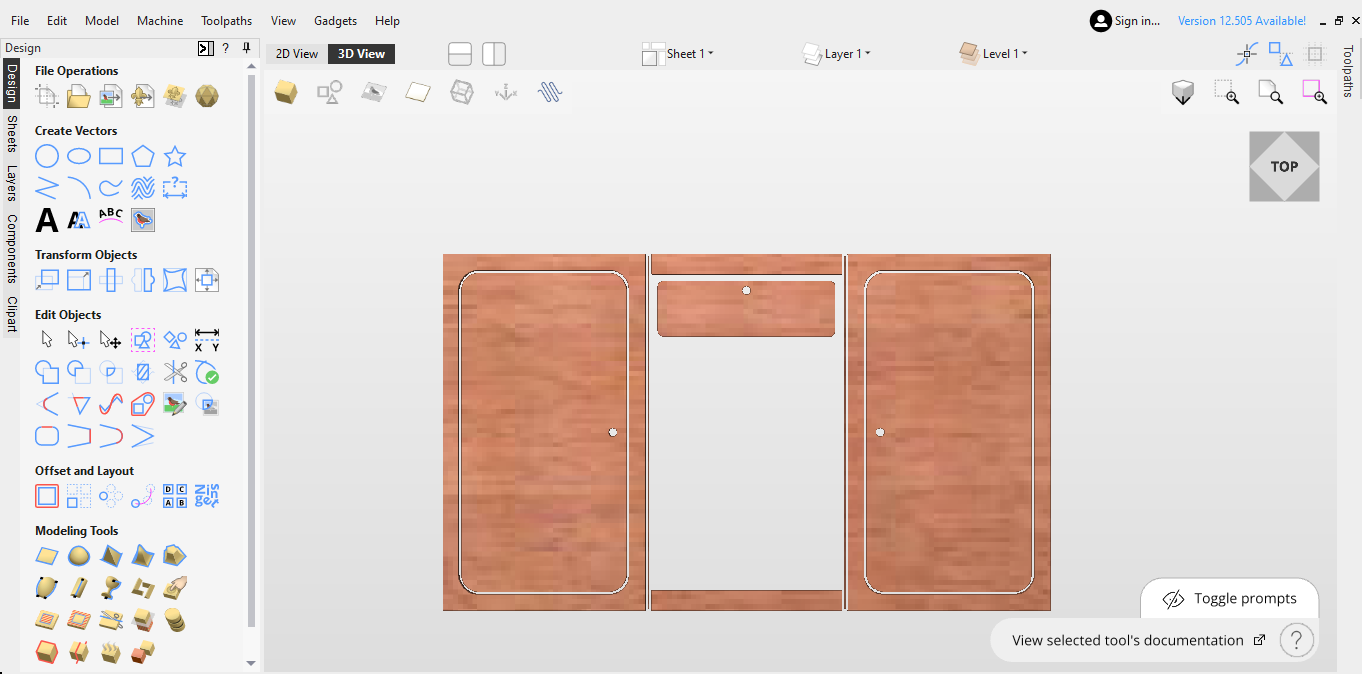Pin the Design panel with pushpin
This screenshot has height=674, width=1362.
pos(246,48)
